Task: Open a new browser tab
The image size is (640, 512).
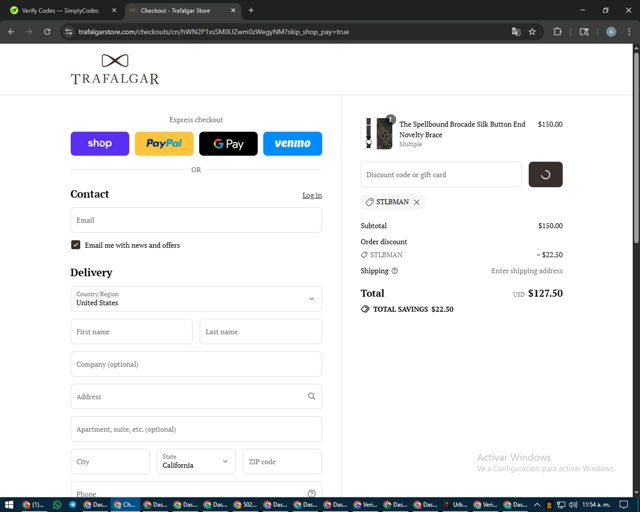Action: click(251, 11)
